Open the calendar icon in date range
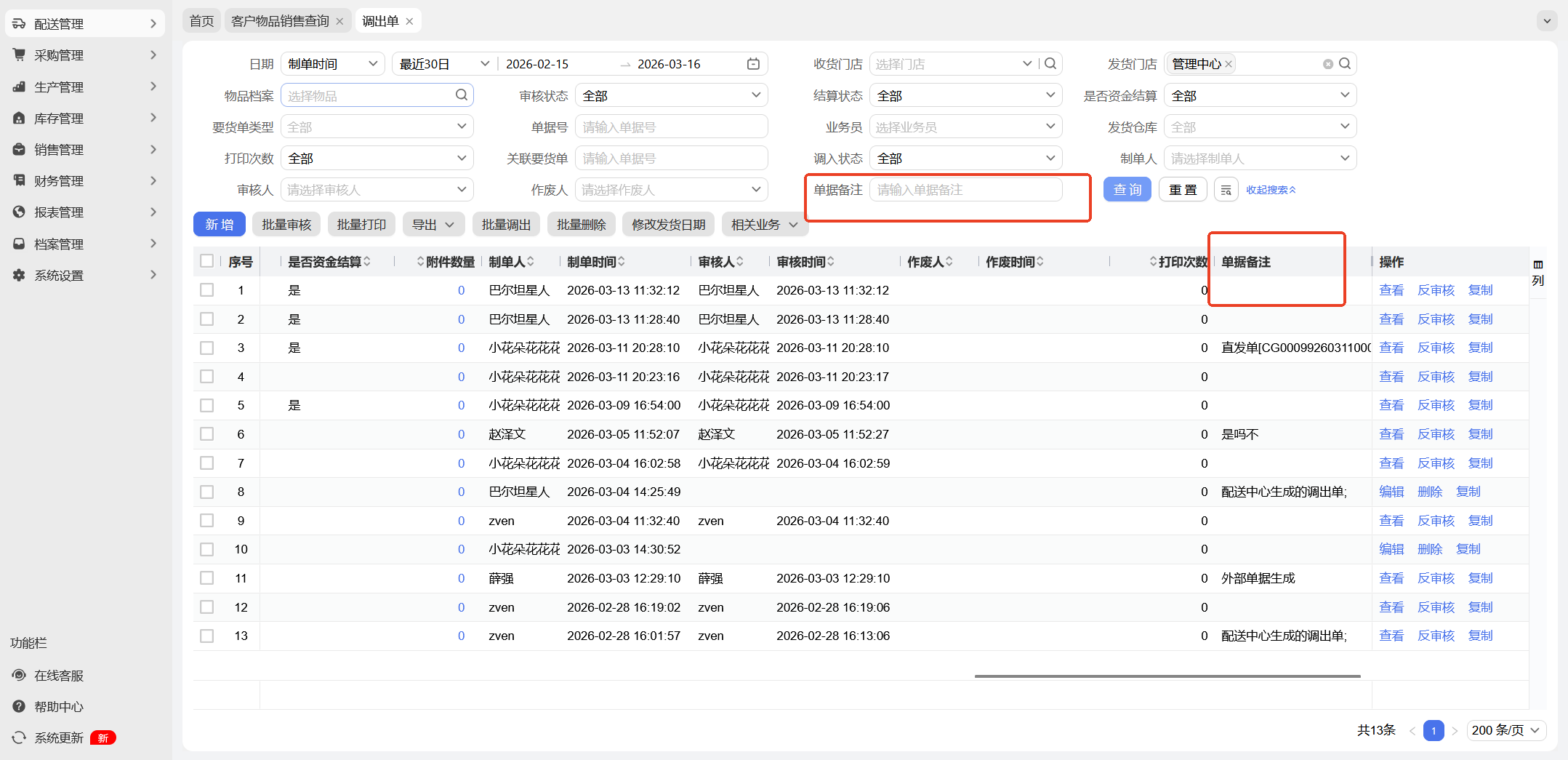 pos(753,64)
